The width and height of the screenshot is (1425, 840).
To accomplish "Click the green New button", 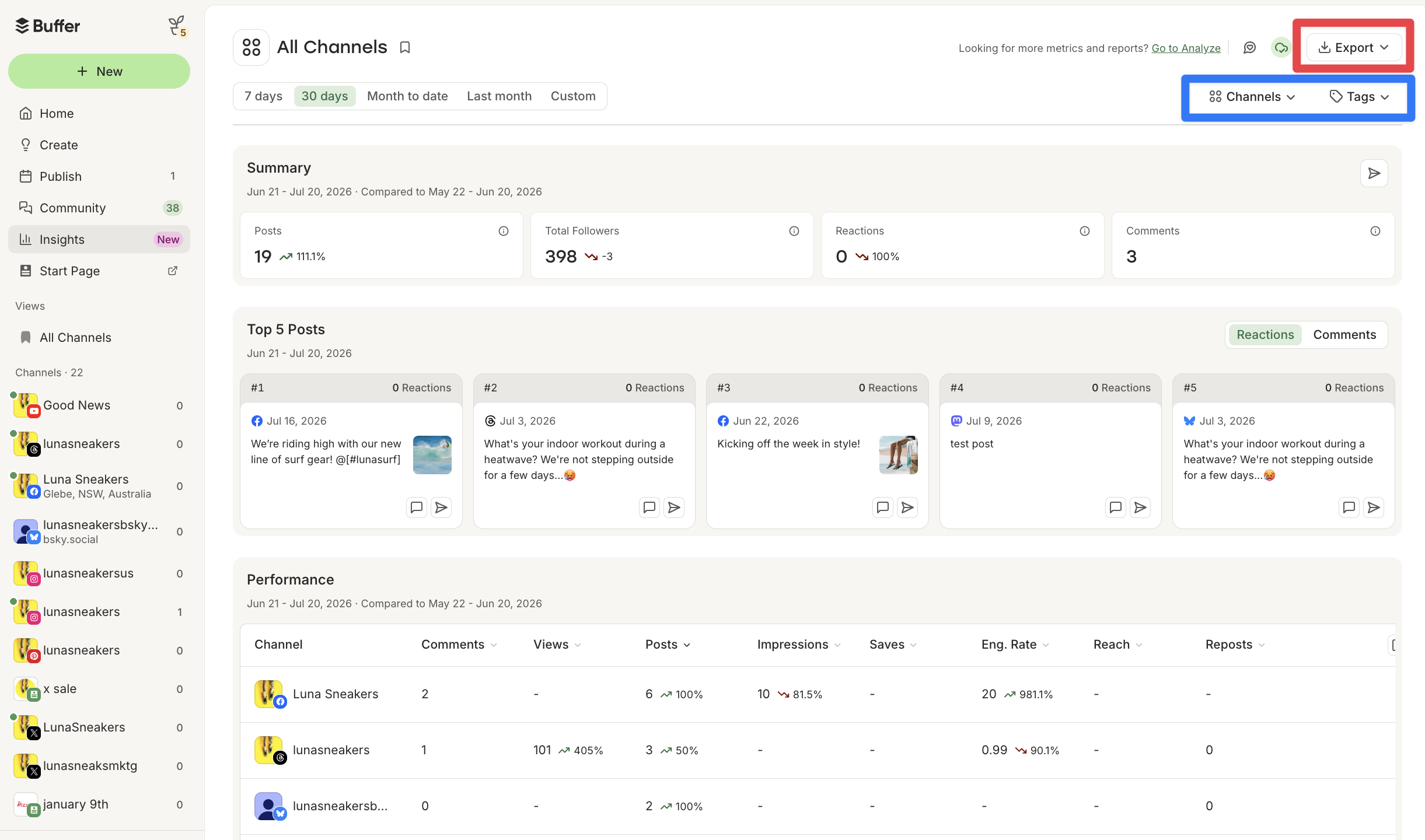I will [x=99, y=71].
